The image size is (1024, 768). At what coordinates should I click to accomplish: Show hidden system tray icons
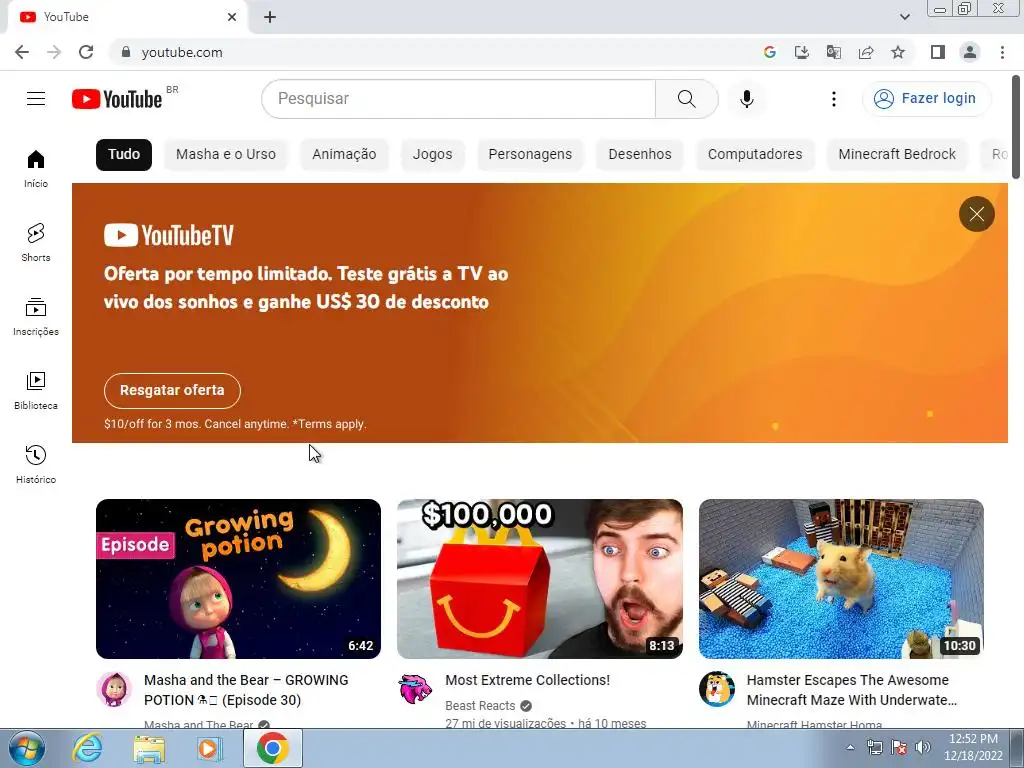coord(850,748)
